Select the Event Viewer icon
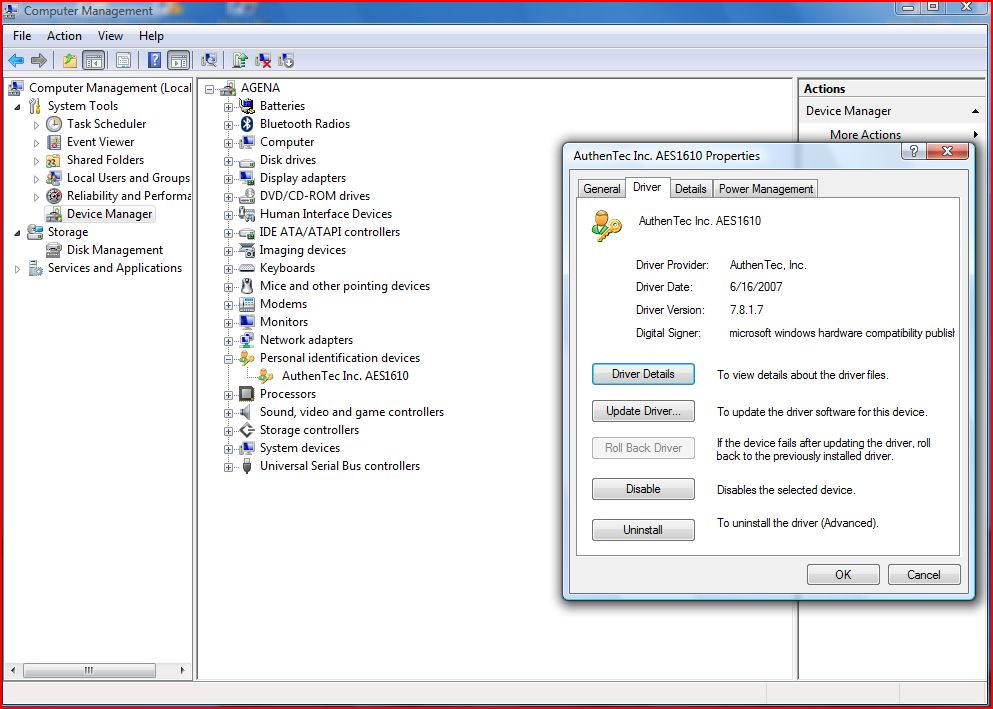The width and height of the screenshot is (993, 709). [x=54, y=142]
